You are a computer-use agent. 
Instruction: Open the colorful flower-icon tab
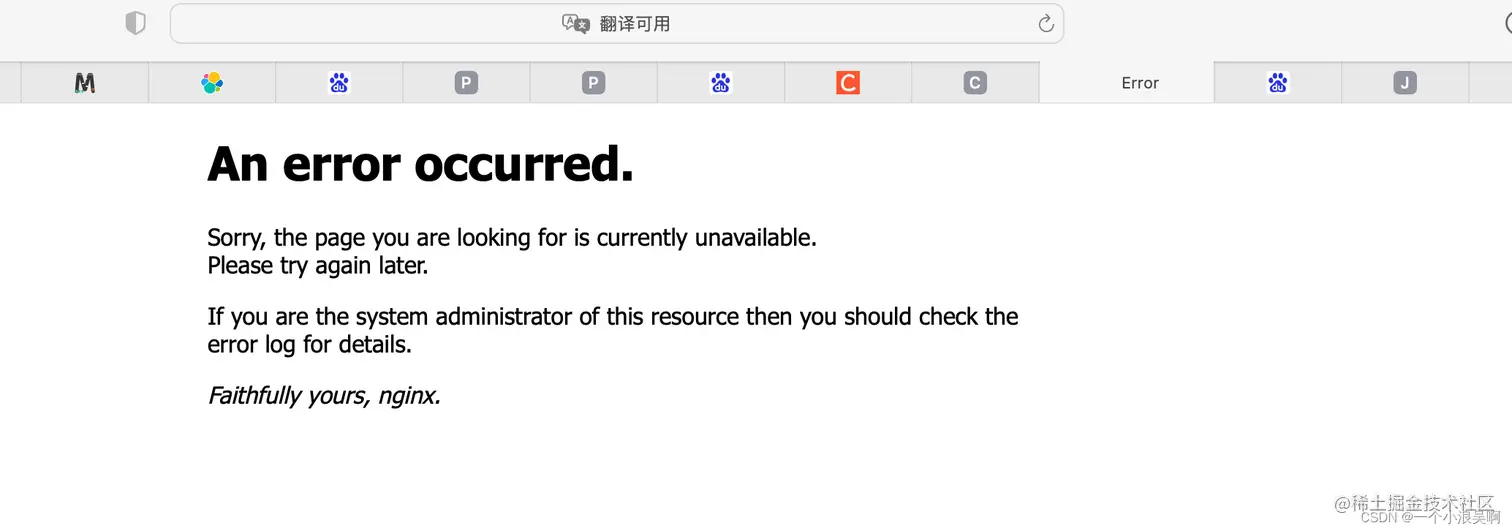click(212, 83)
